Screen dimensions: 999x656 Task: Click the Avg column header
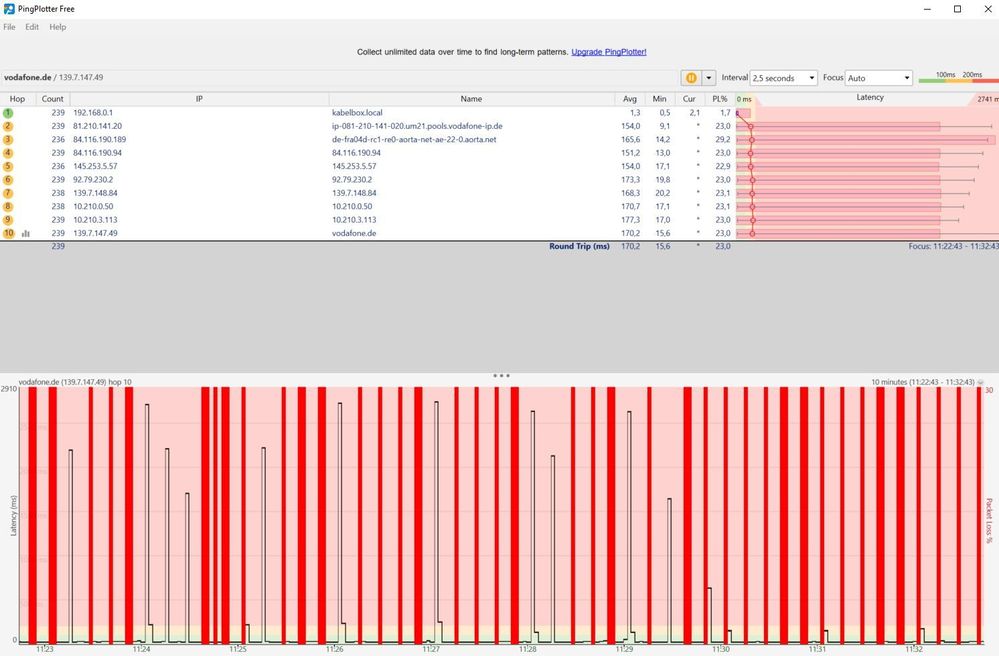[629, 99]
